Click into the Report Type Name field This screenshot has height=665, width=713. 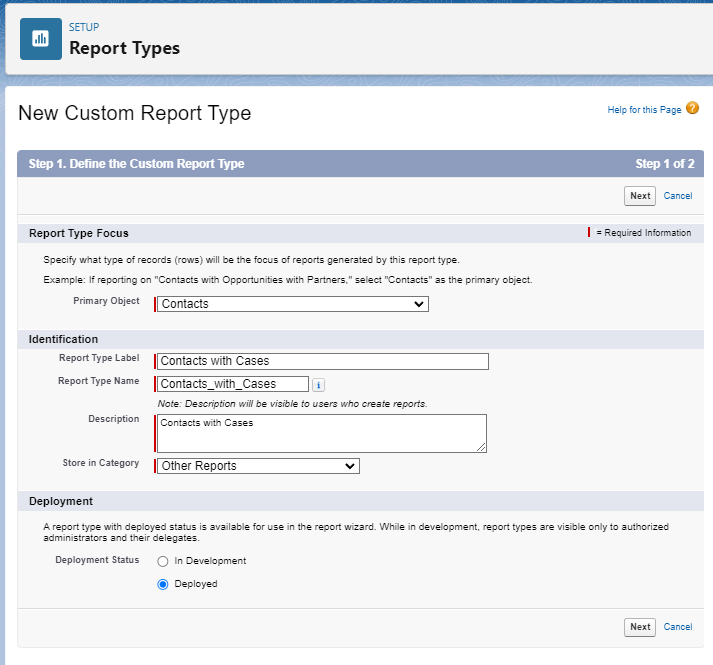(x=233, y=384)
